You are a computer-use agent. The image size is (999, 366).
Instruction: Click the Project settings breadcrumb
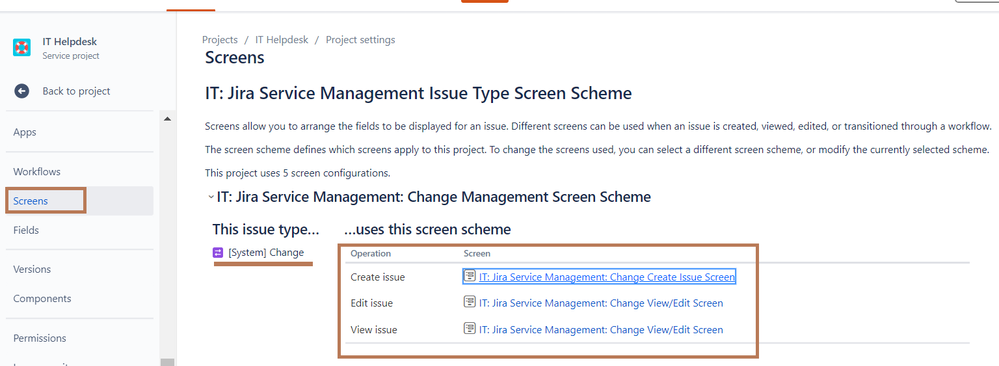pos(361,40)
